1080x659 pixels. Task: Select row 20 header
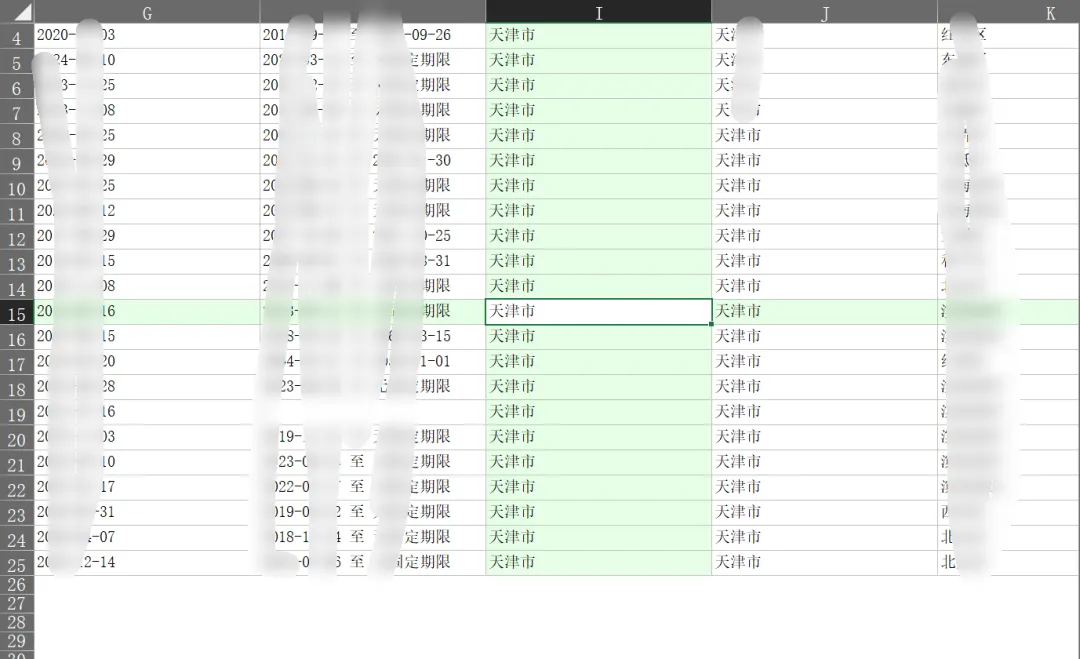17,438
